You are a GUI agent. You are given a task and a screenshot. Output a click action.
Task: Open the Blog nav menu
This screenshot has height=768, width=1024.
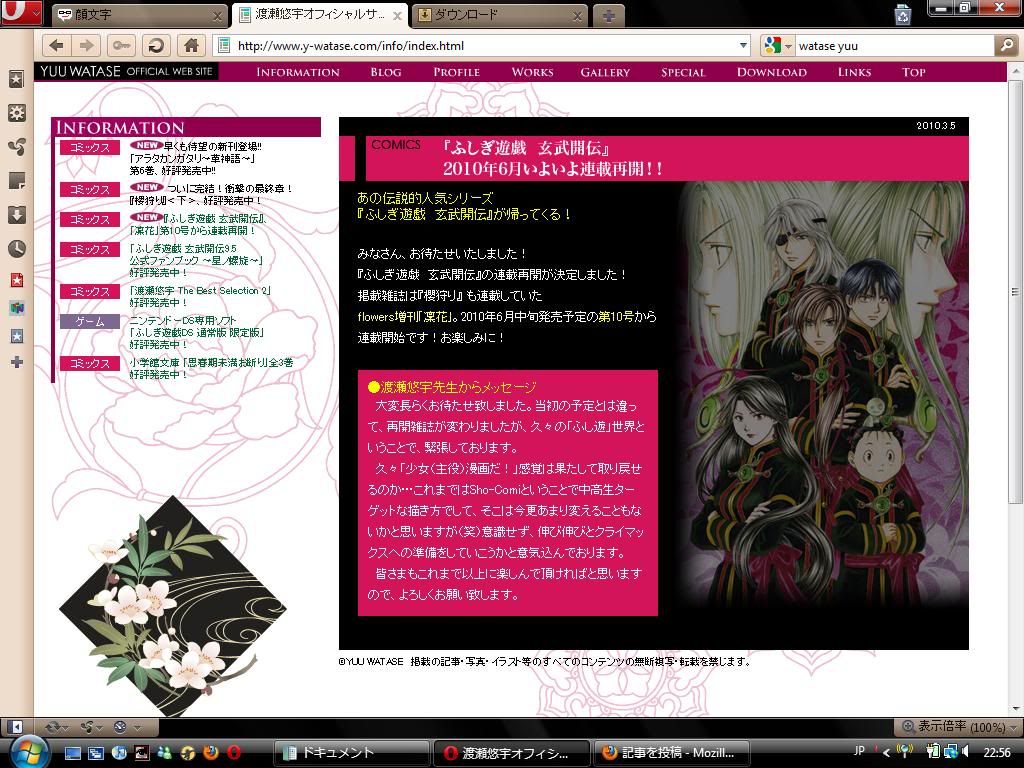pyautogui.click(x=385, y=72)
